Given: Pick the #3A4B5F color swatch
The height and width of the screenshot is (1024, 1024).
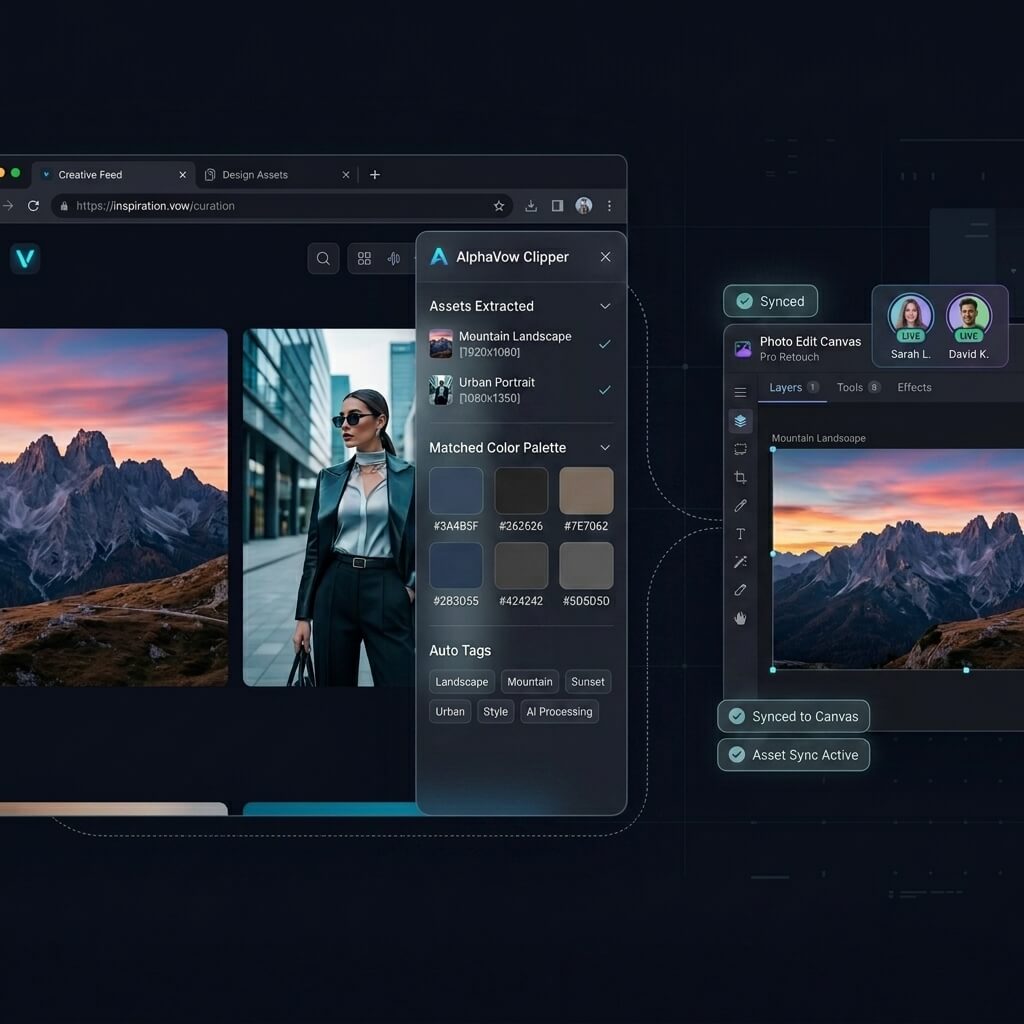Looking at the screenshot, I should click(x=456, y=490).
